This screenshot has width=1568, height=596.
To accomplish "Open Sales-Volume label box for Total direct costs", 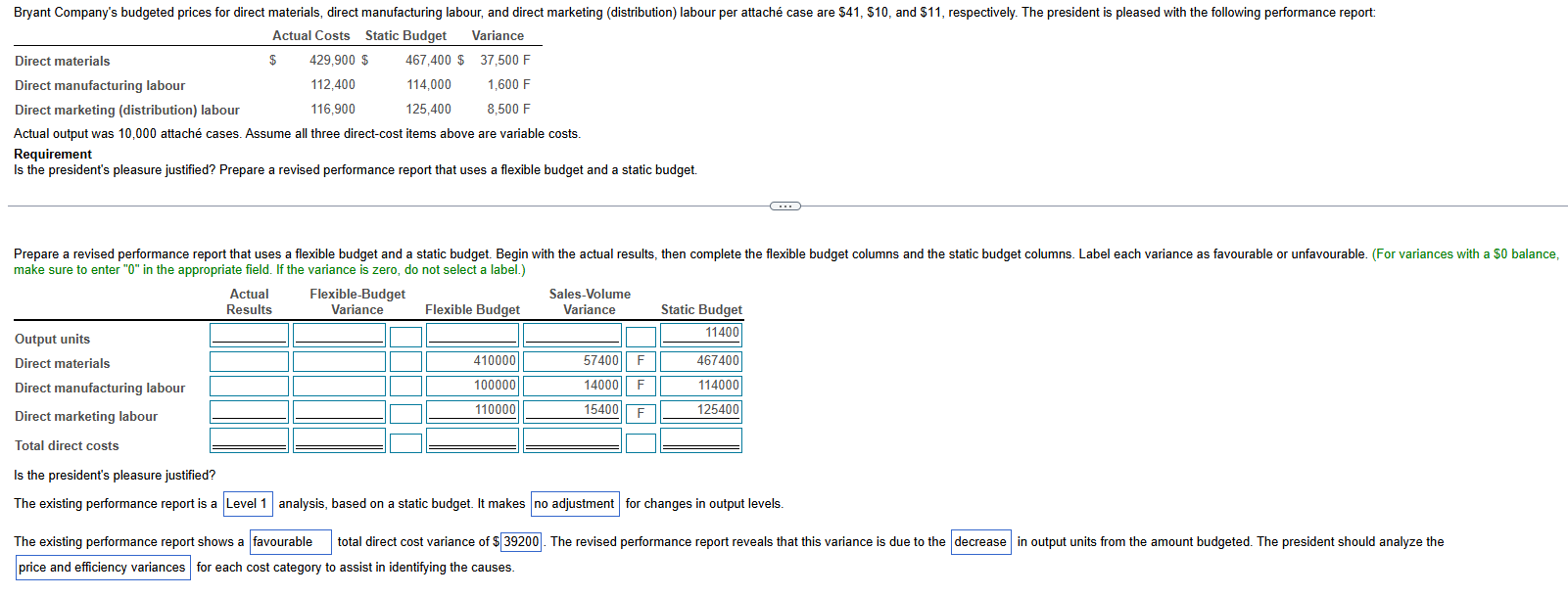I will pyautogui.click(x=641, y=443).
